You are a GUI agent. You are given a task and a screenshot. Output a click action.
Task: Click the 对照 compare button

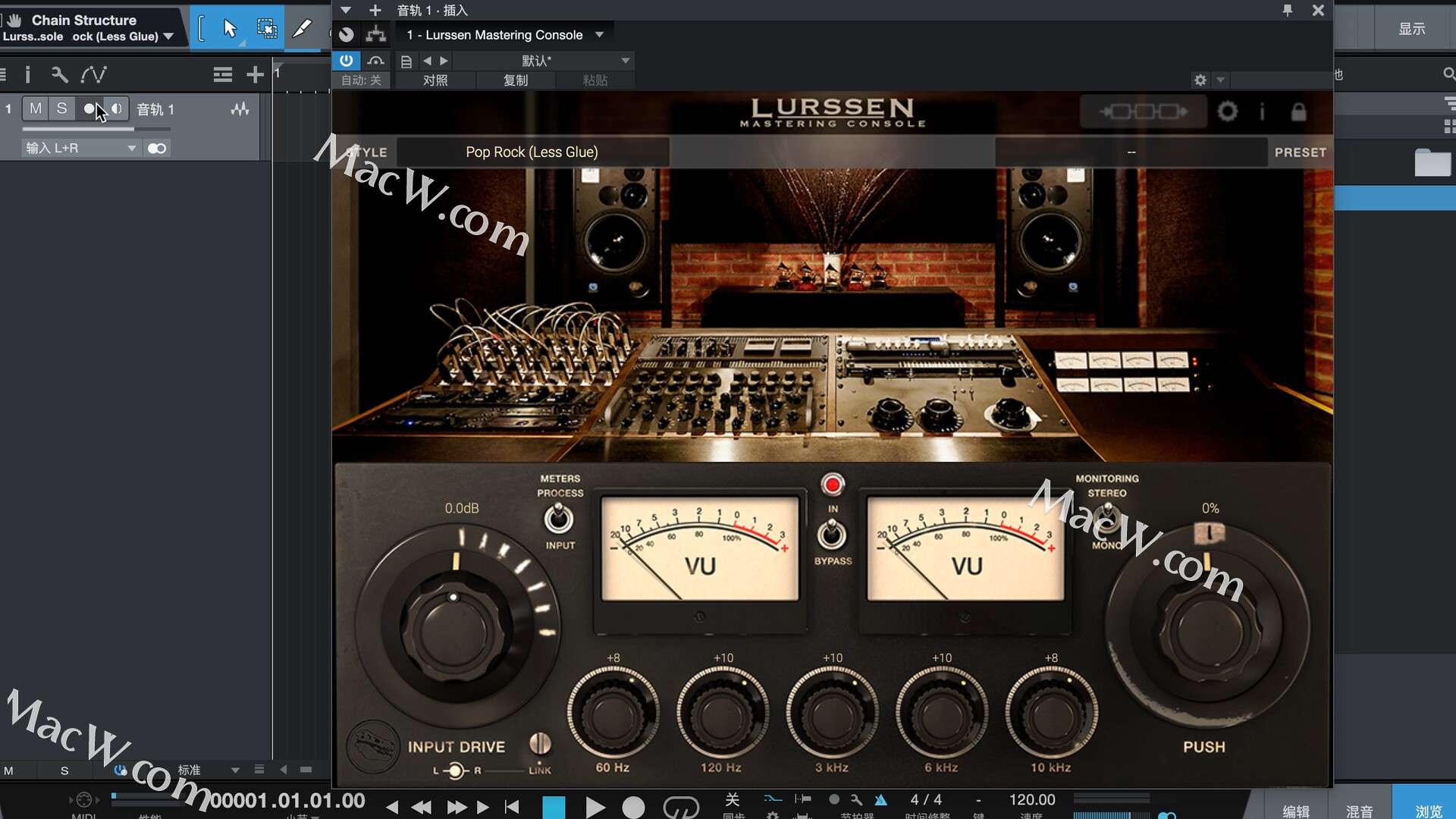pos(435,80)
